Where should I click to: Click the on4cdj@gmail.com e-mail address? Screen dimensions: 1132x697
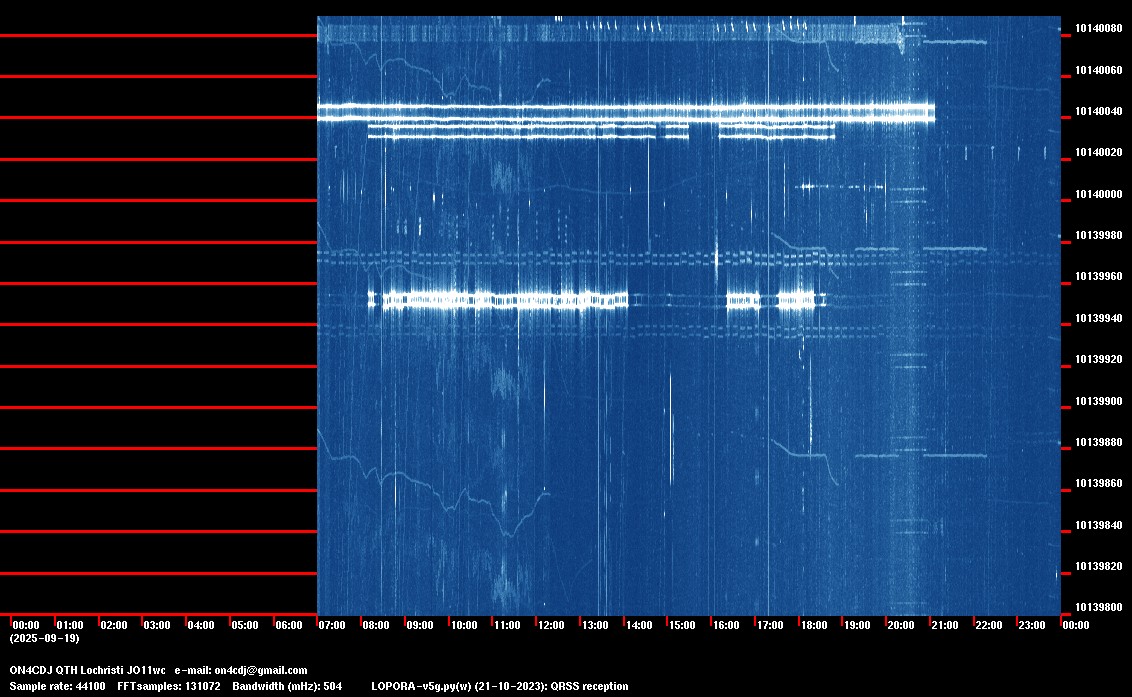point(261,671)
